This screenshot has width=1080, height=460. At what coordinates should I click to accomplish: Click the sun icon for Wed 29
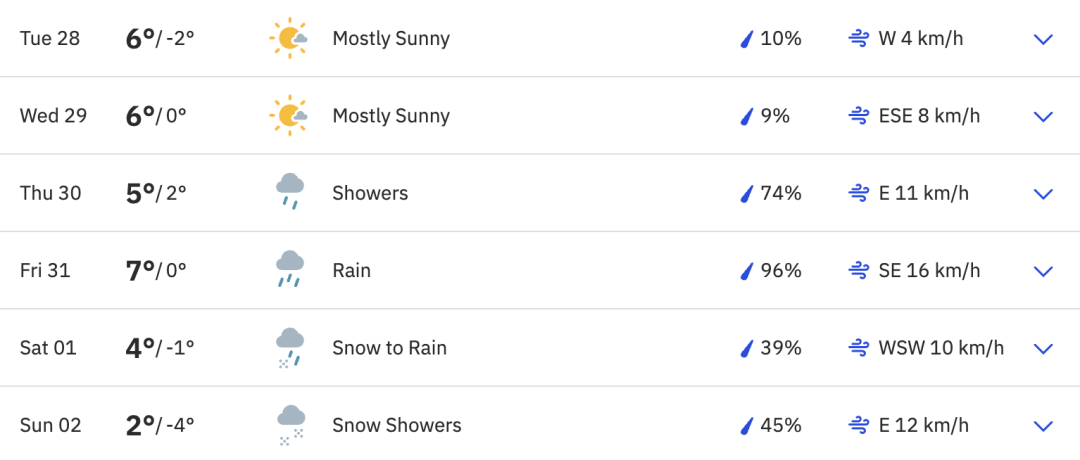click(x=289, y=116)
